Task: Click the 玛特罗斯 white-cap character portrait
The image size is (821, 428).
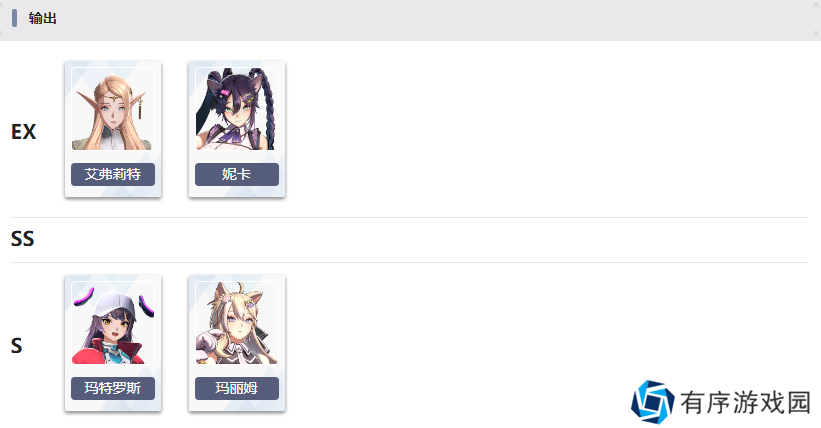Action: (x=113, y=323)
